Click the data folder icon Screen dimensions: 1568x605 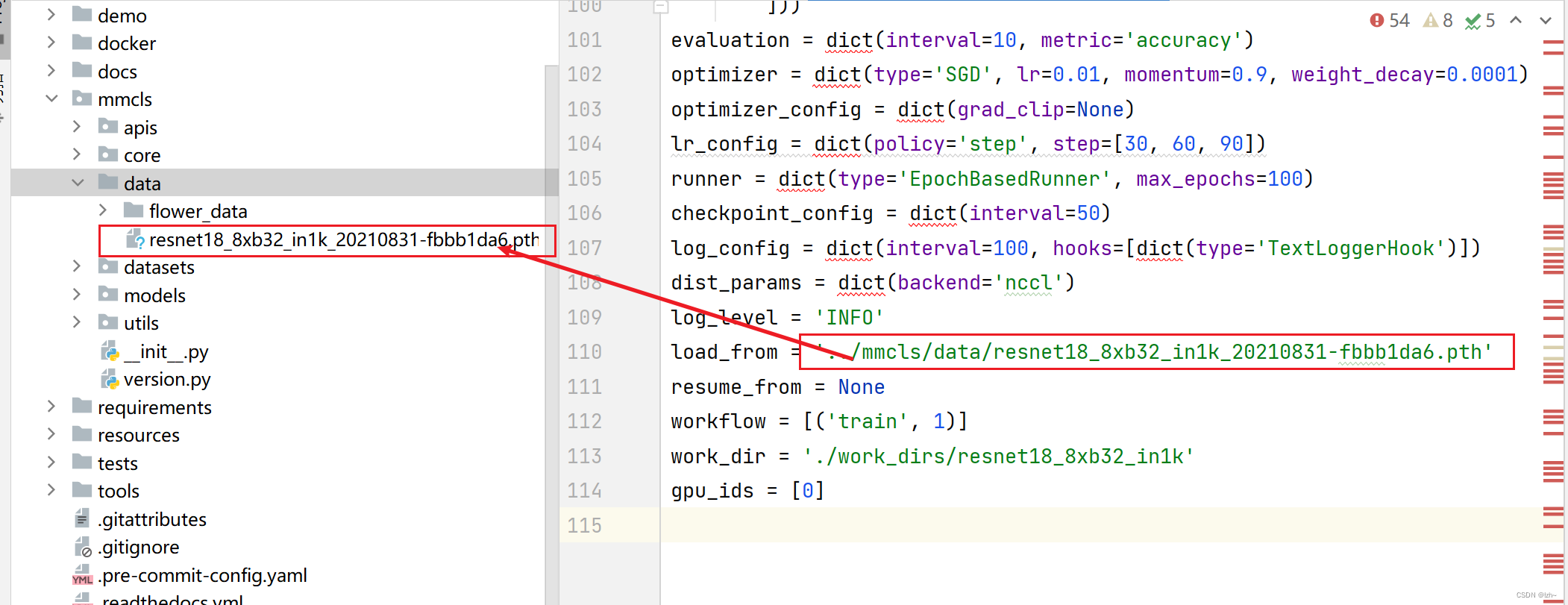pos(108,182)
